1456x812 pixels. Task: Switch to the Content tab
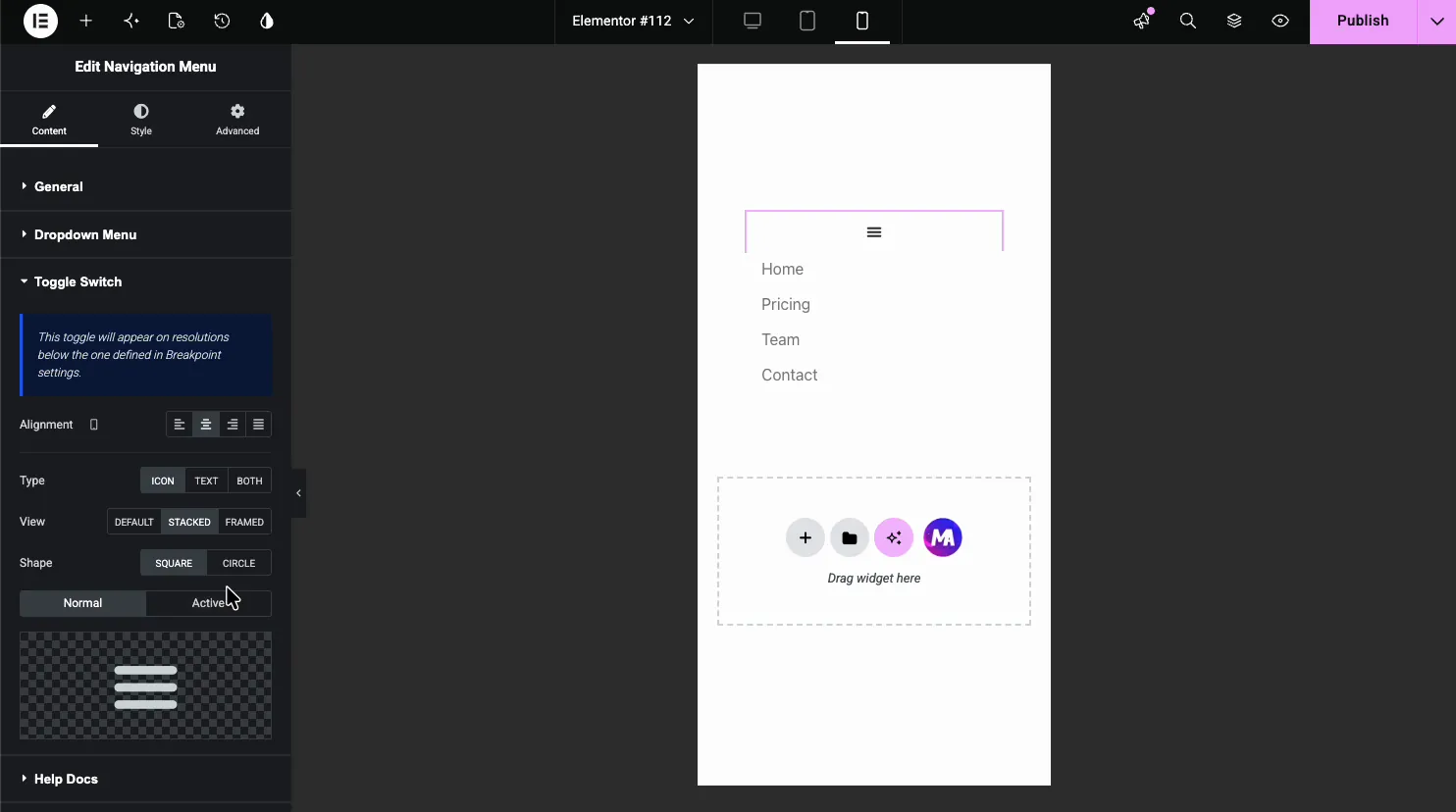pyautogui.click(x=49, y=120)
